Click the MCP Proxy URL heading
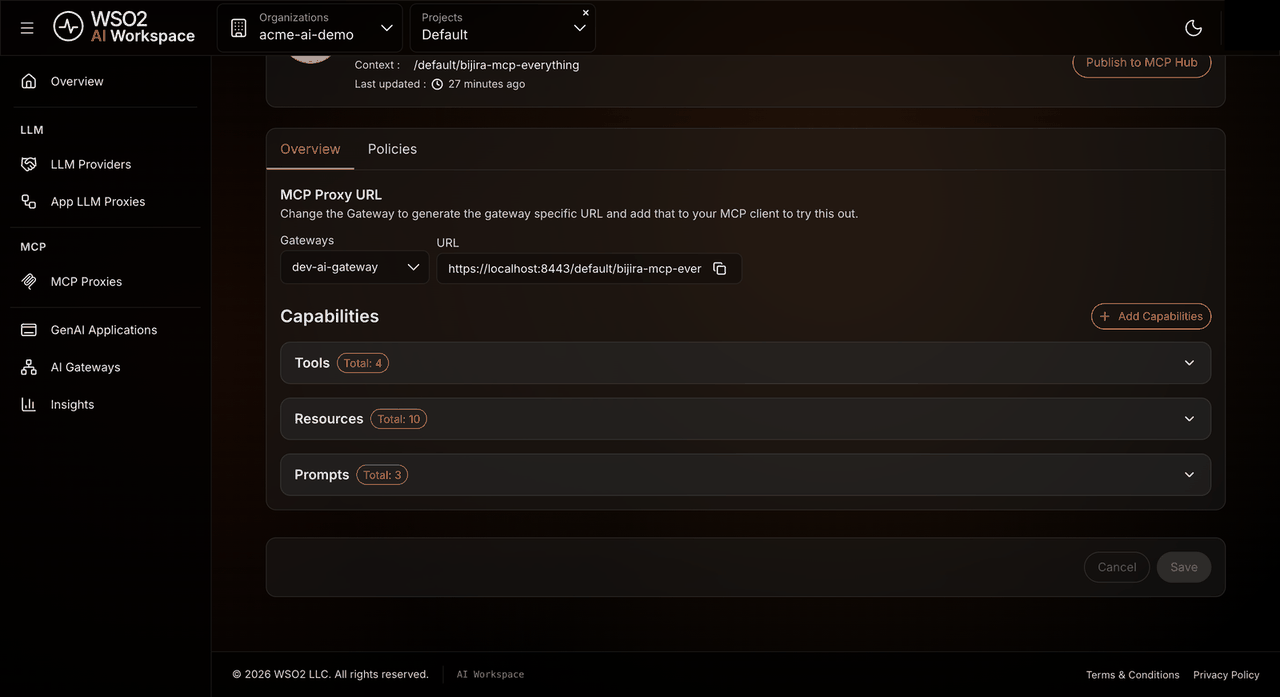Viewport: 1280px width, 697px height. click(331, 195)
